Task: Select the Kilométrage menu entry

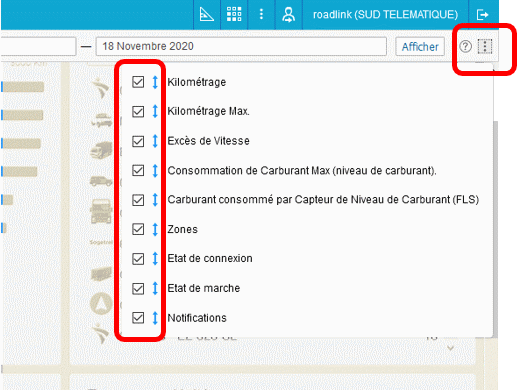Action: [197, 82]
